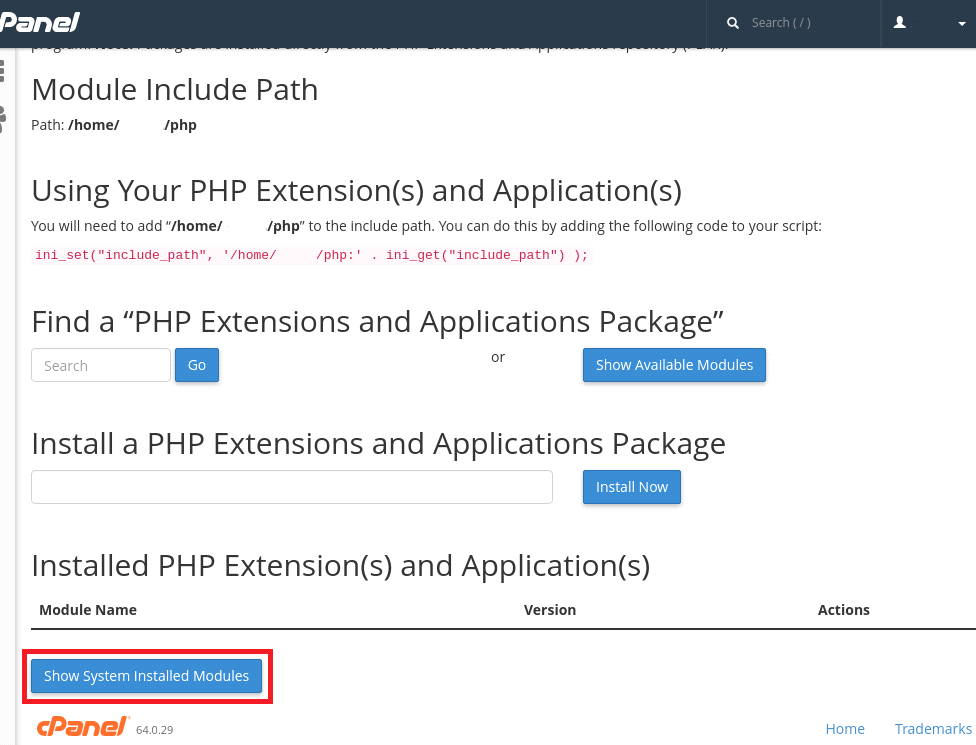Click the Module Name column header

(x=88, y=610)
